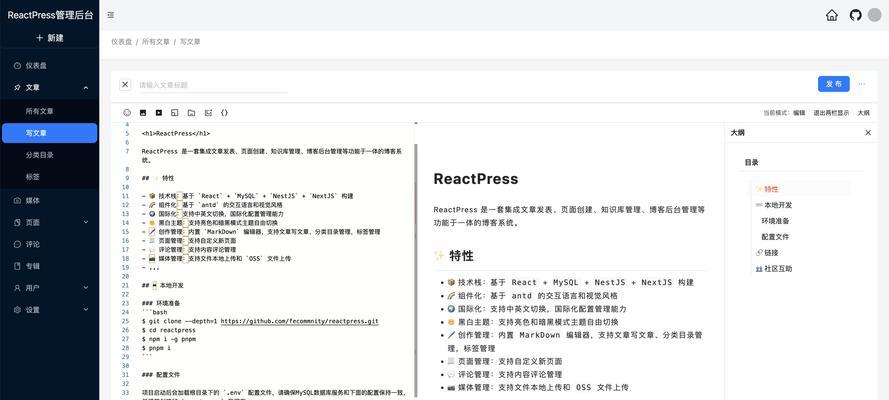Screen dimensions: 889x400
Task: Click the sixth editor toolbar icon
Action: (208, 113)
